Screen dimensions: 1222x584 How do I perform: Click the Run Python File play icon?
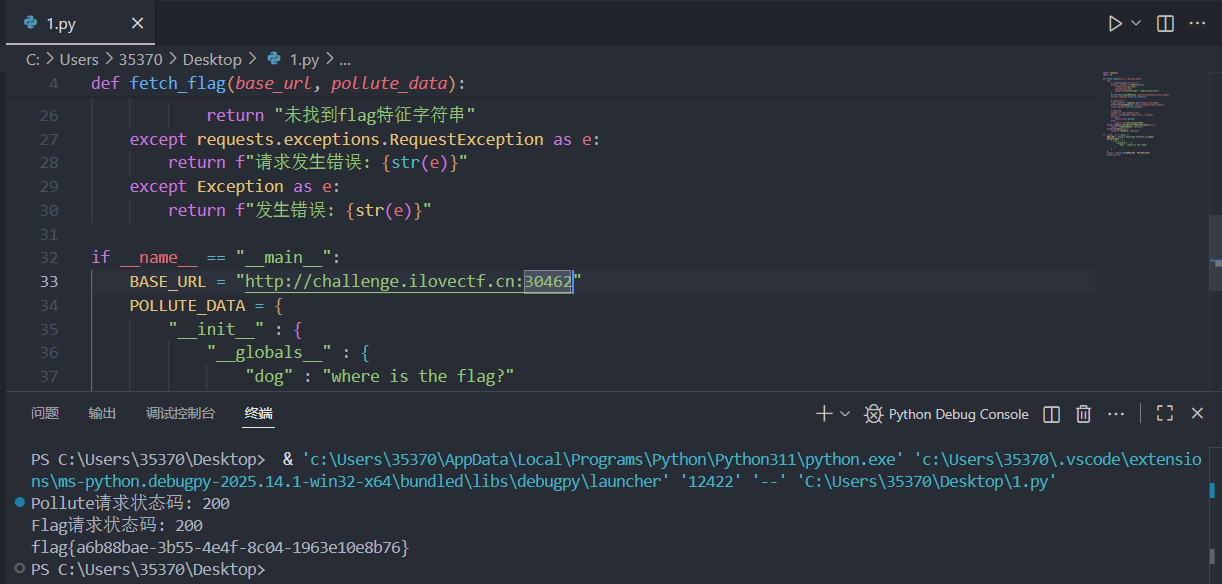pyautogui.click(x=1115, y=23)
